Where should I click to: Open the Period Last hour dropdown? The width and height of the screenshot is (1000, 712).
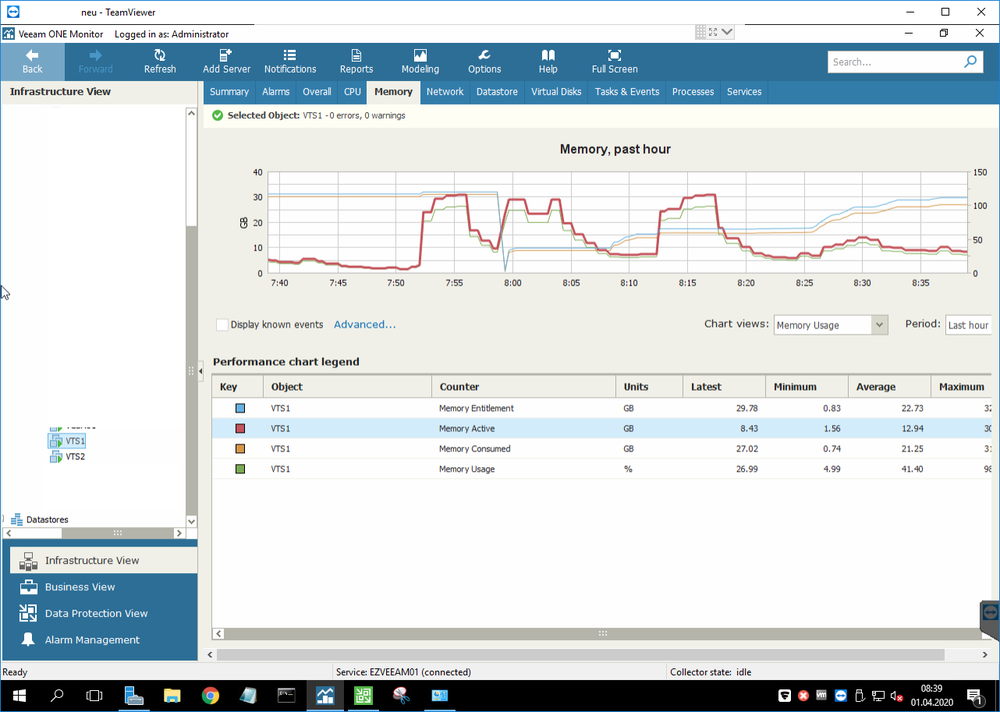pos(968,325)
